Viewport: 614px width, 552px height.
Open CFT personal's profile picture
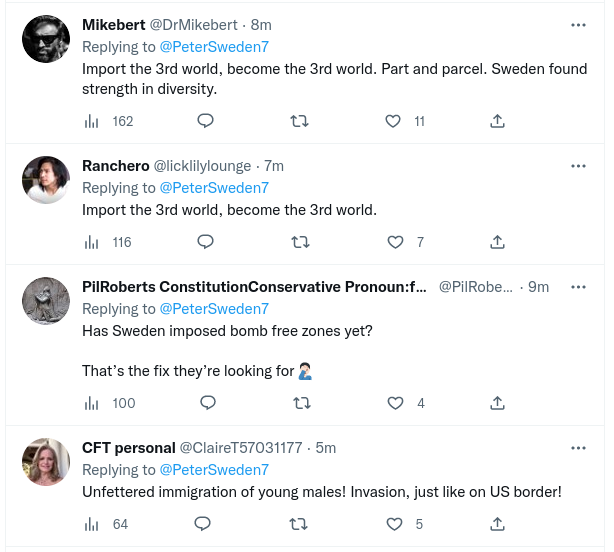(46, 462)
